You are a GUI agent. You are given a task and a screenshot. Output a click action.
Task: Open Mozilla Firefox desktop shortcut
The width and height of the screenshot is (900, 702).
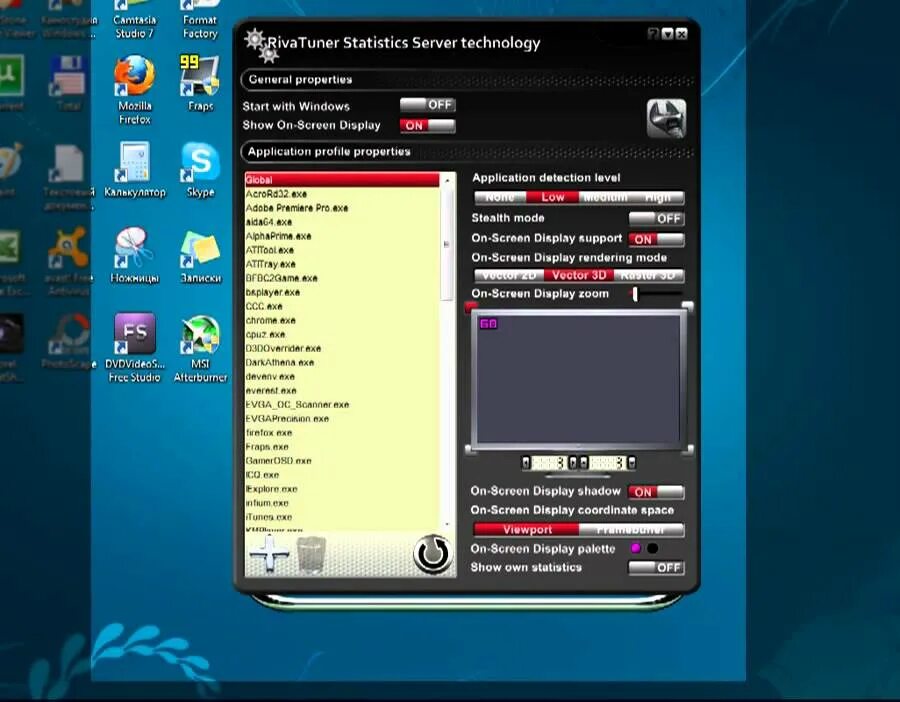point(134,90)
